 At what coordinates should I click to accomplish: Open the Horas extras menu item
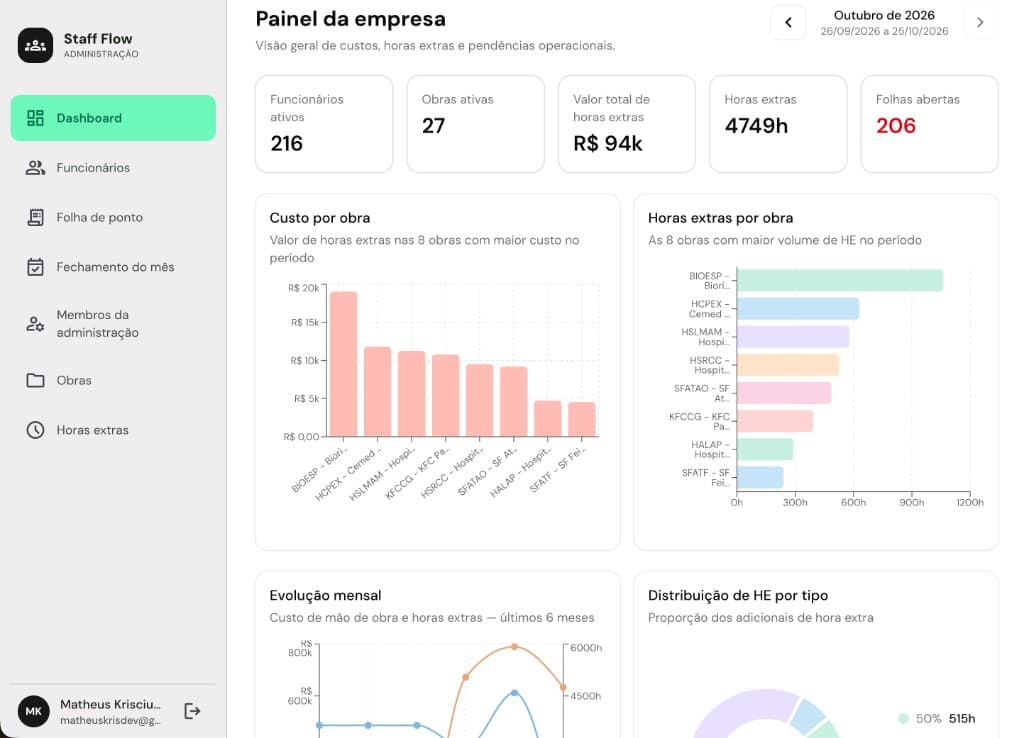[x=113, y=430]
